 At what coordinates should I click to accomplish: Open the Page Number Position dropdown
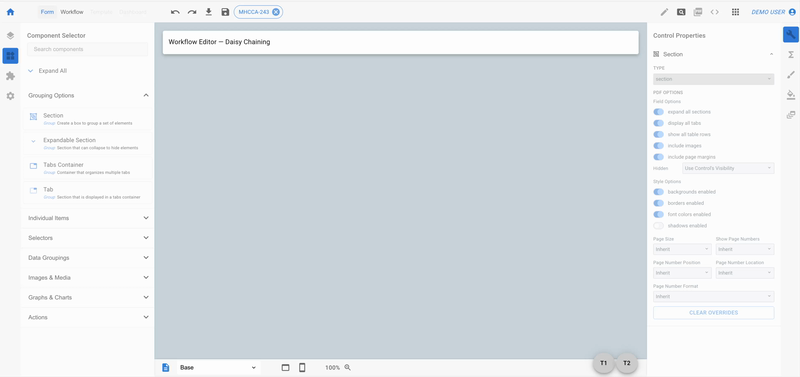click(682, 273)
